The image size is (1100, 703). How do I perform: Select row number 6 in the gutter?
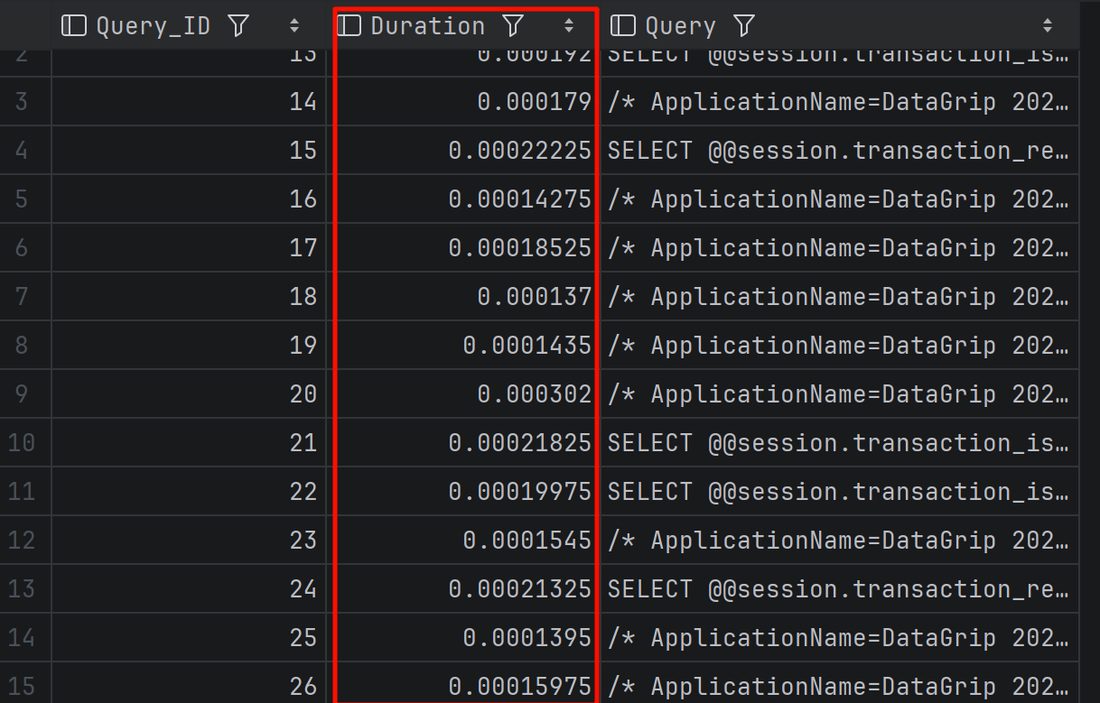(x=22, y=248)
